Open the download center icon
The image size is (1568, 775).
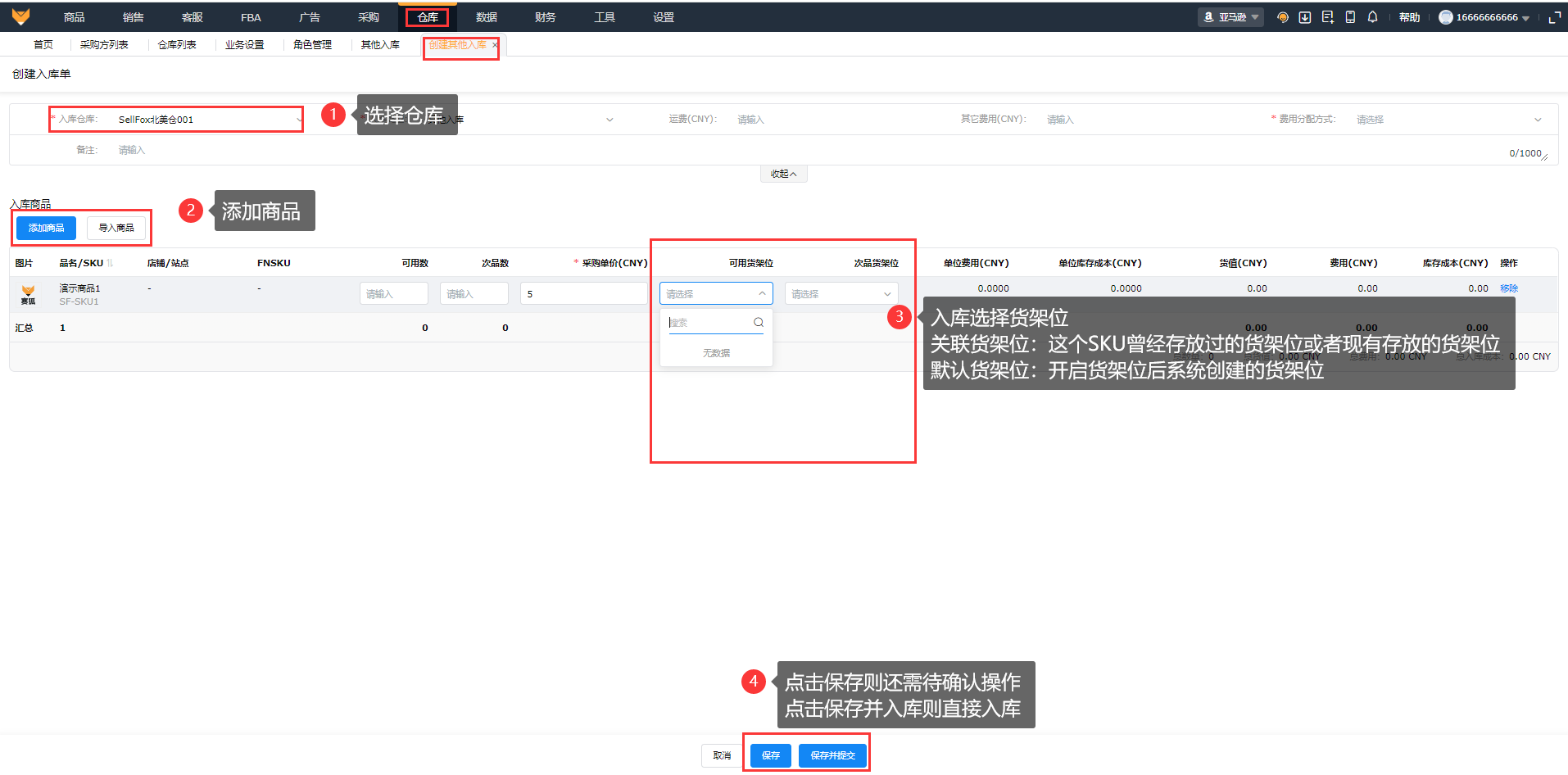[1305, 17]
